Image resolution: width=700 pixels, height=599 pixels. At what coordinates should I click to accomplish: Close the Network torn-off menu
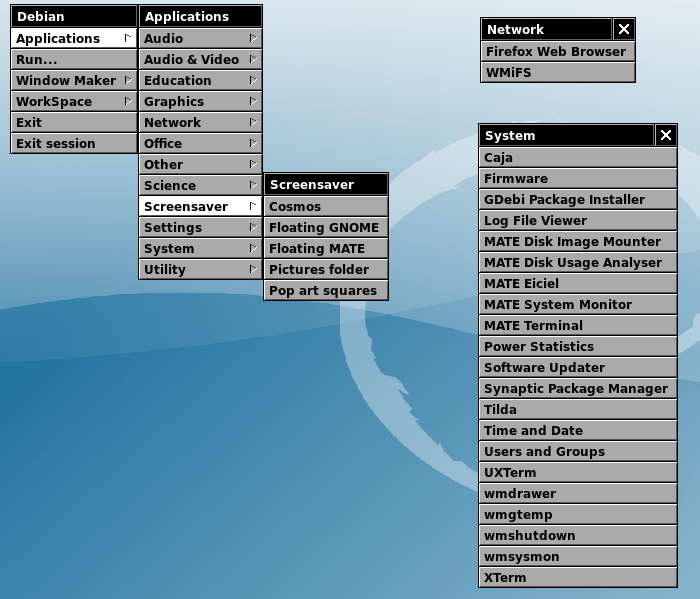pyautogui.click(x=624, y=29)
